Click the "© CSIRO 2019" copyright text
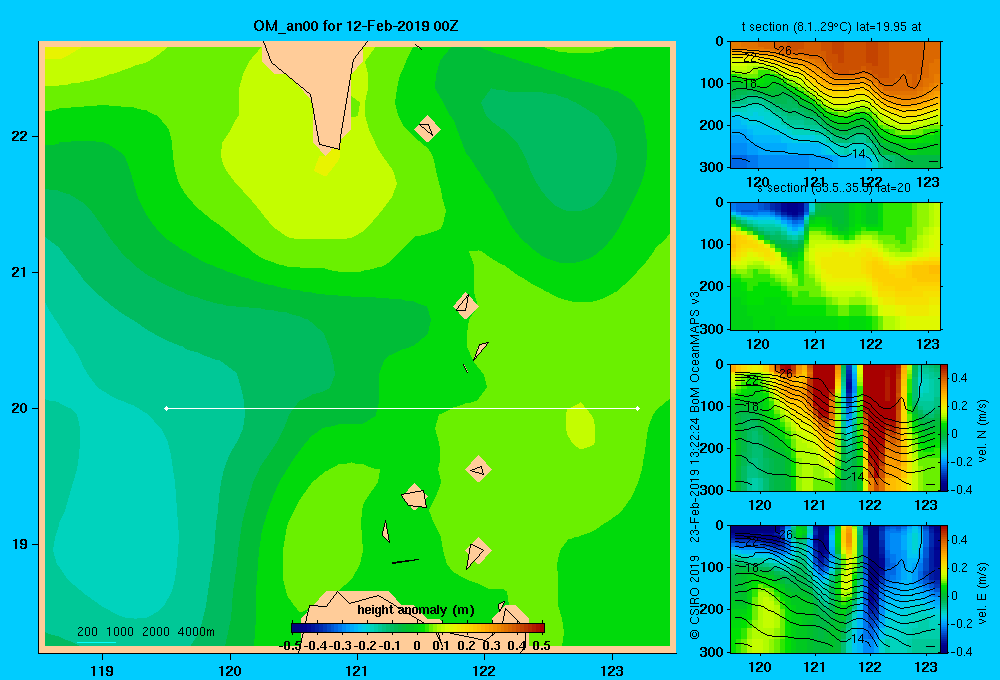 tap(695, 597)
